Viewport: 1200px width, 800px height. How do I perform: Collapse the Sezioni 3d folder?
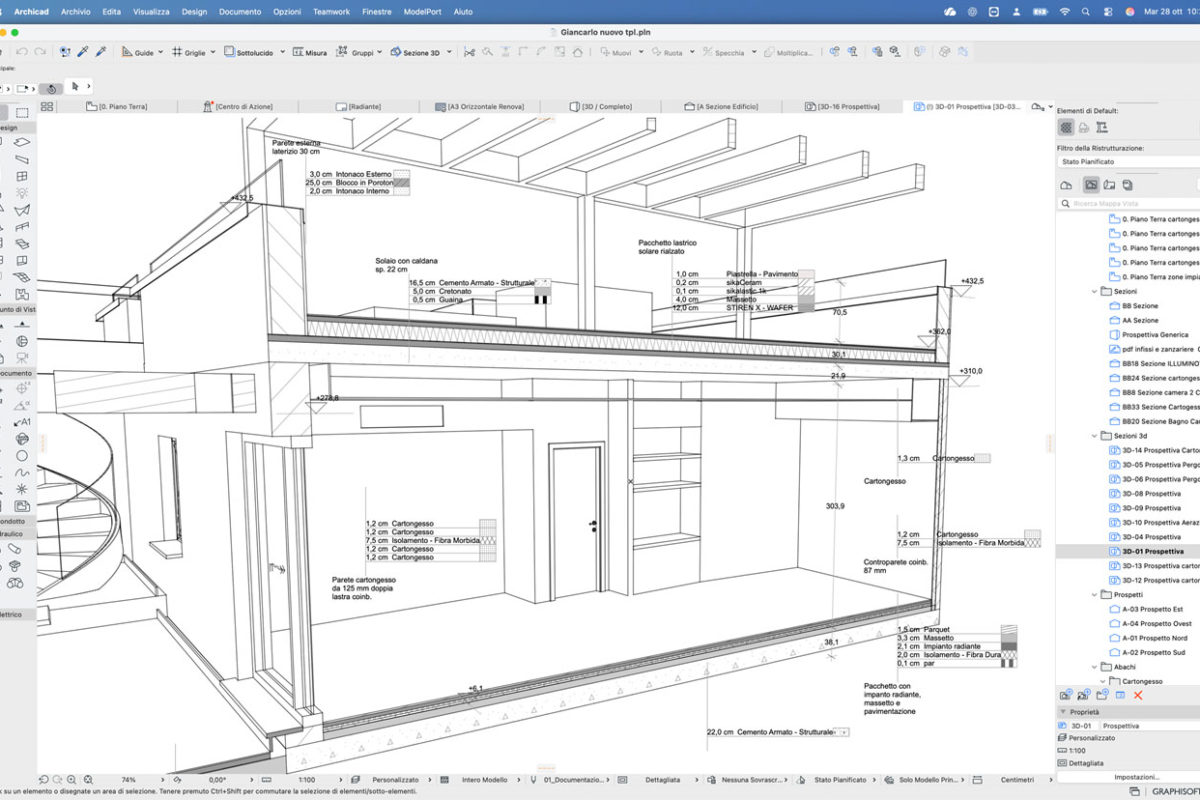point(1094,436)
